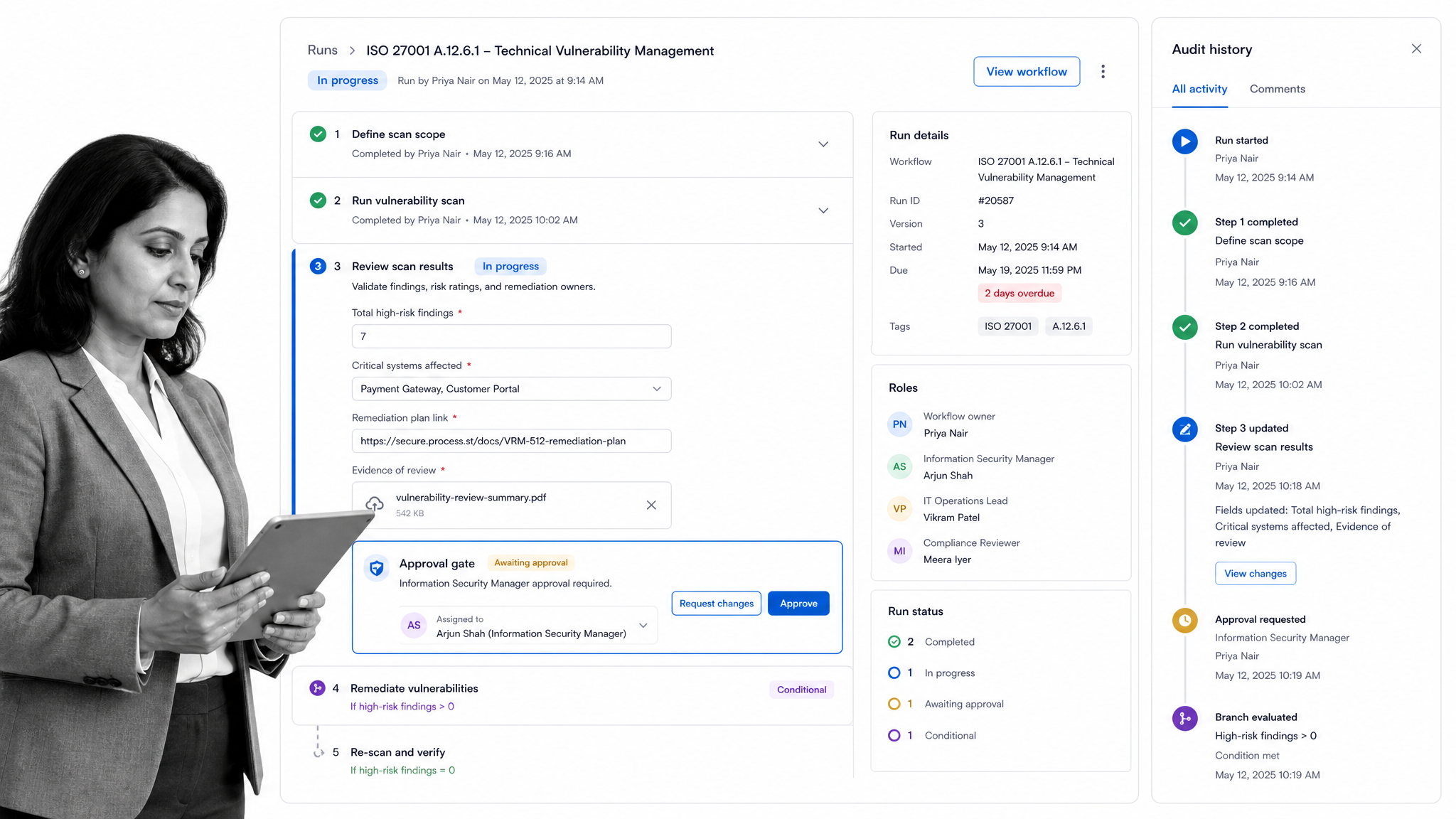The image size is (1456, 819).
Task: Click the Awaiting approval status circle icon
Action: (894, 705)
